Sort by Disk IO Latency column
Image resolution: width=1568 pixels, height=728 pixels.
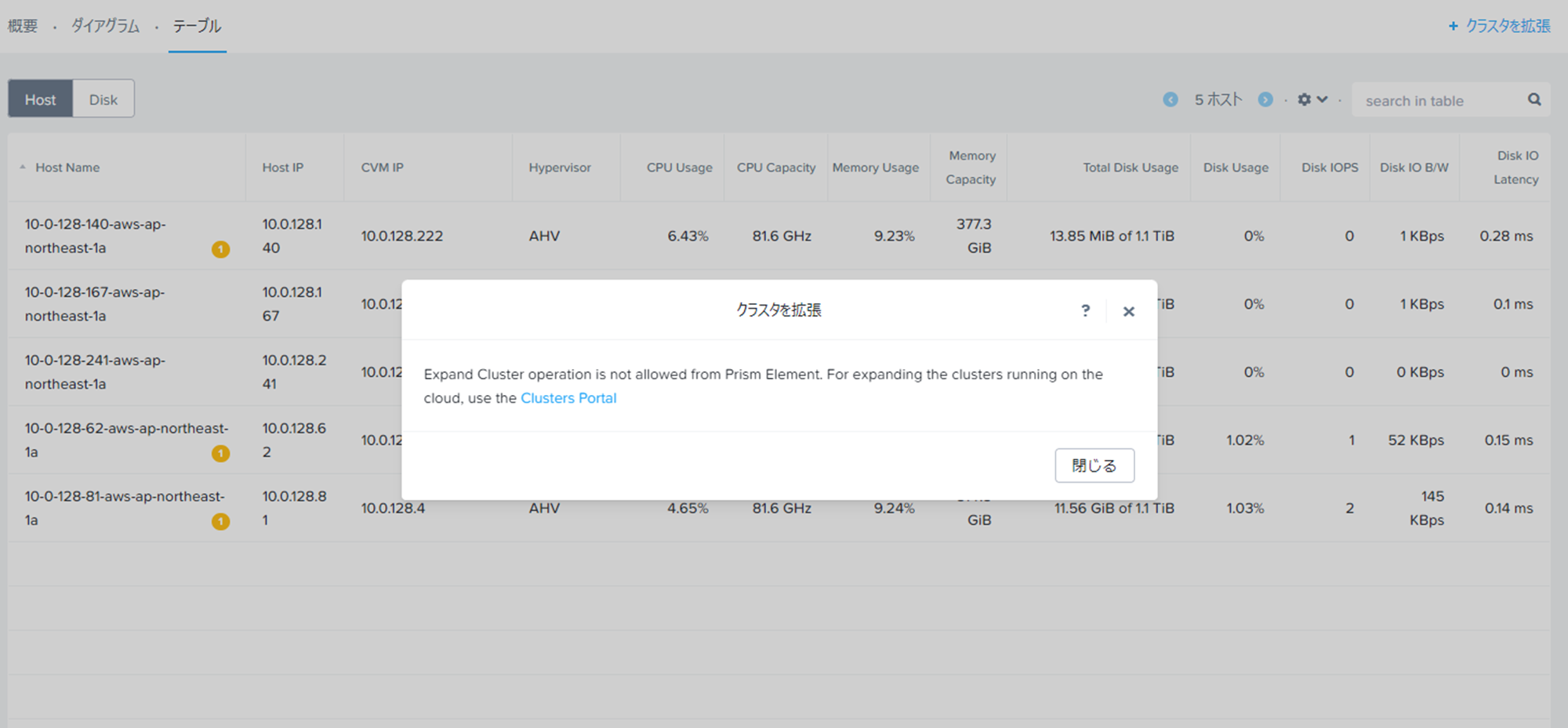click(x=1516, y=168)
